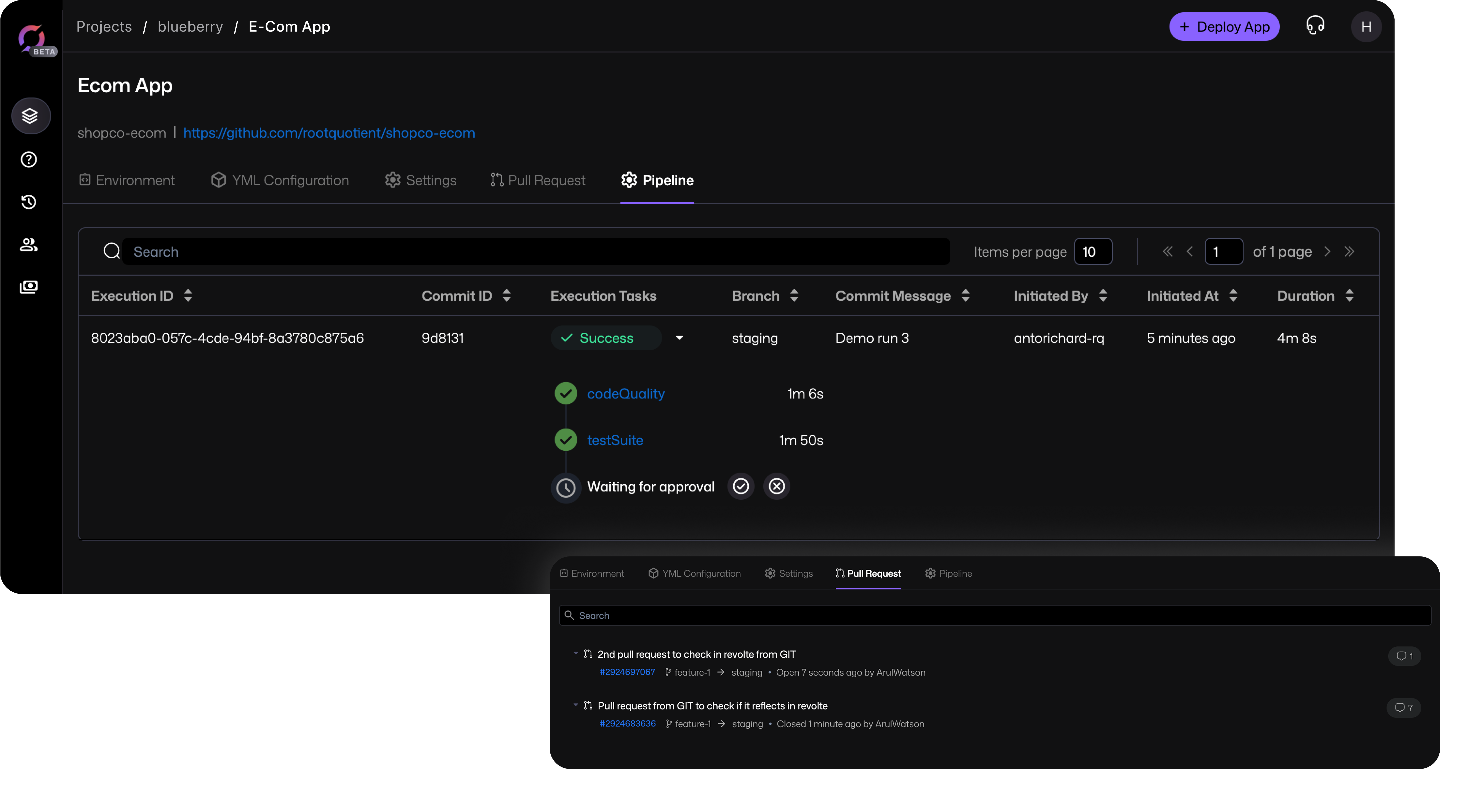
Task: Open the shopco-ecom GitHub repository link
Action: (329, 133)
